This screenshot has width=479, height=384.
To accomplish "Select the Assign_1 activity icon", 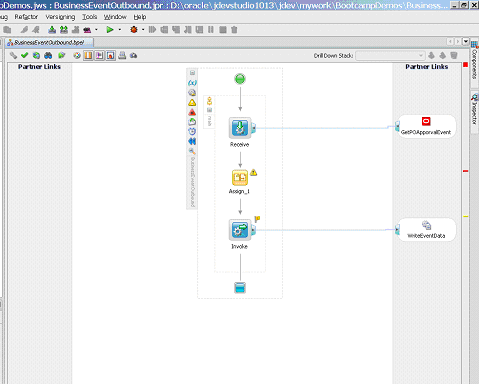I will 240,177.
